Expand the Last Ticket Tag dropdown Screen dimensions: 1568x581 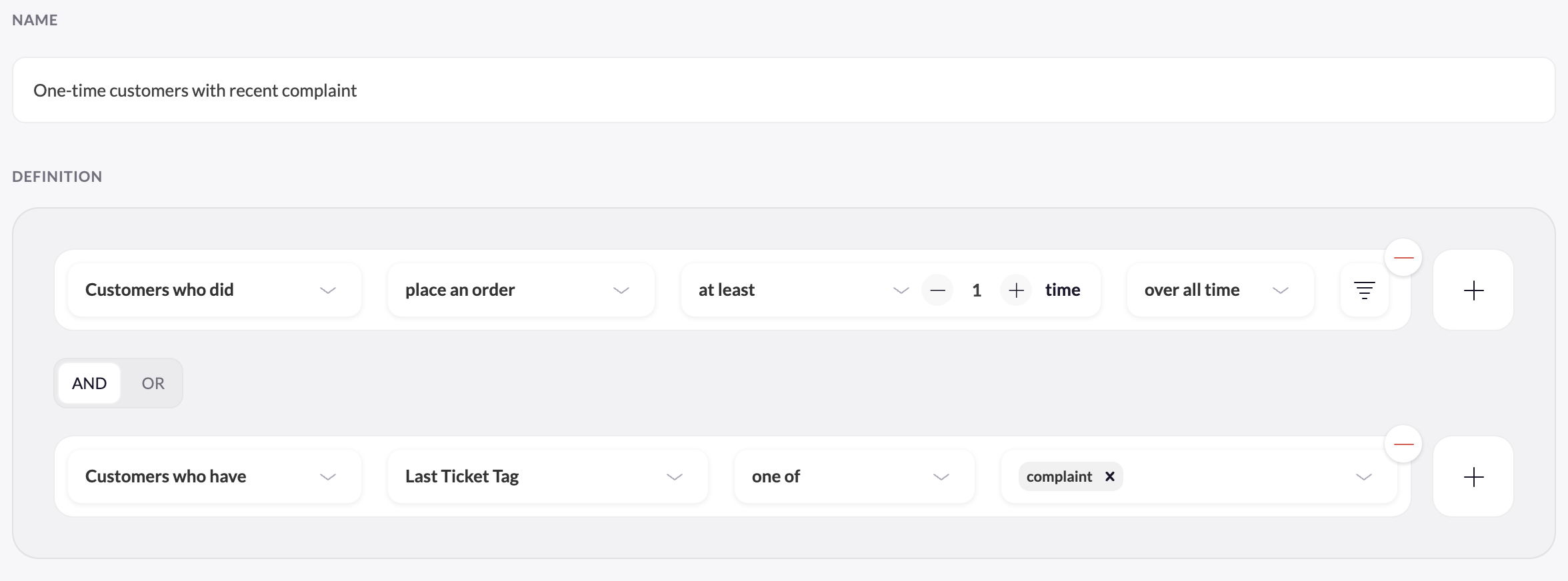[x=548, y=476]
